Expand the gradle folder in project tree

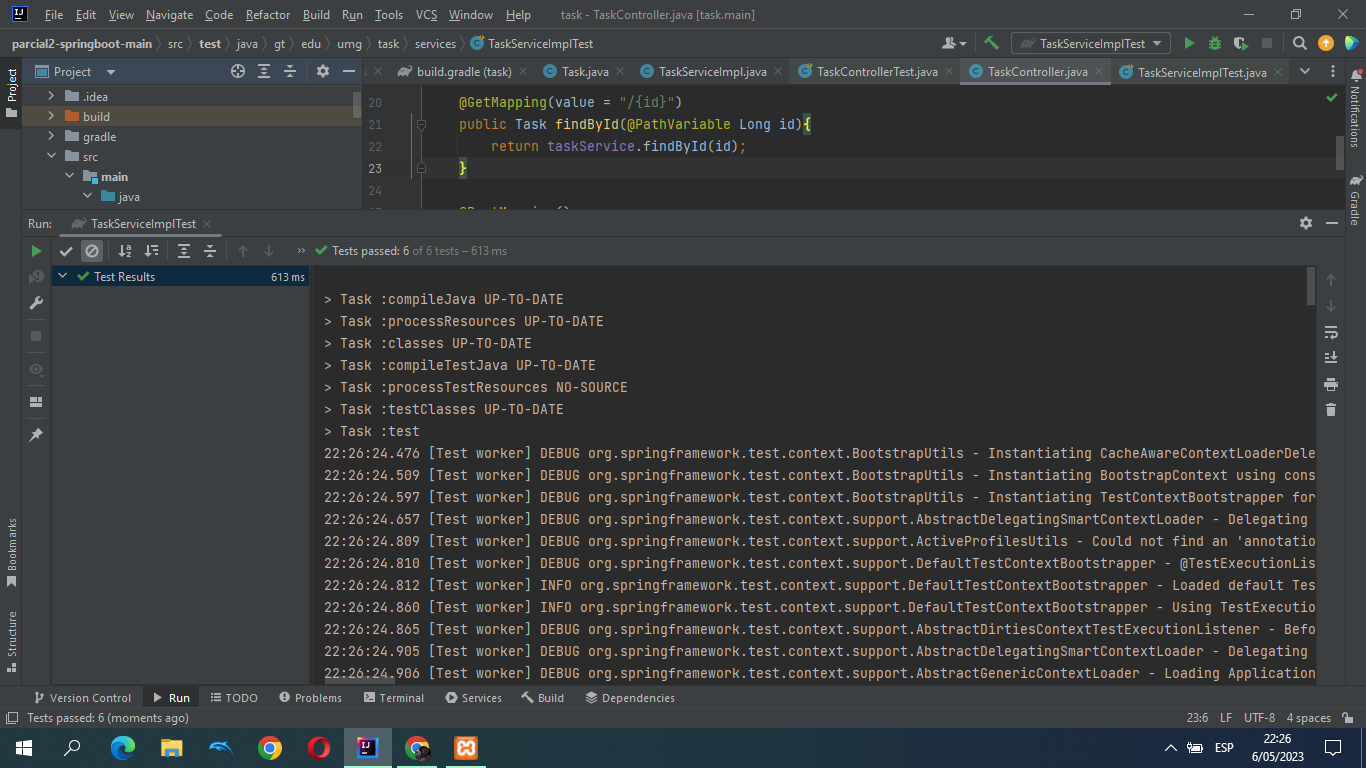[52, 137]
